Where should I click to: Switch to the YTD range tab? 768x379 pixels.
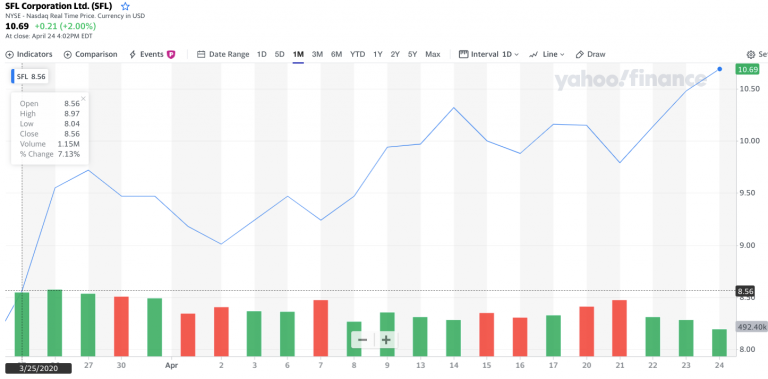[x=358, y=54]
